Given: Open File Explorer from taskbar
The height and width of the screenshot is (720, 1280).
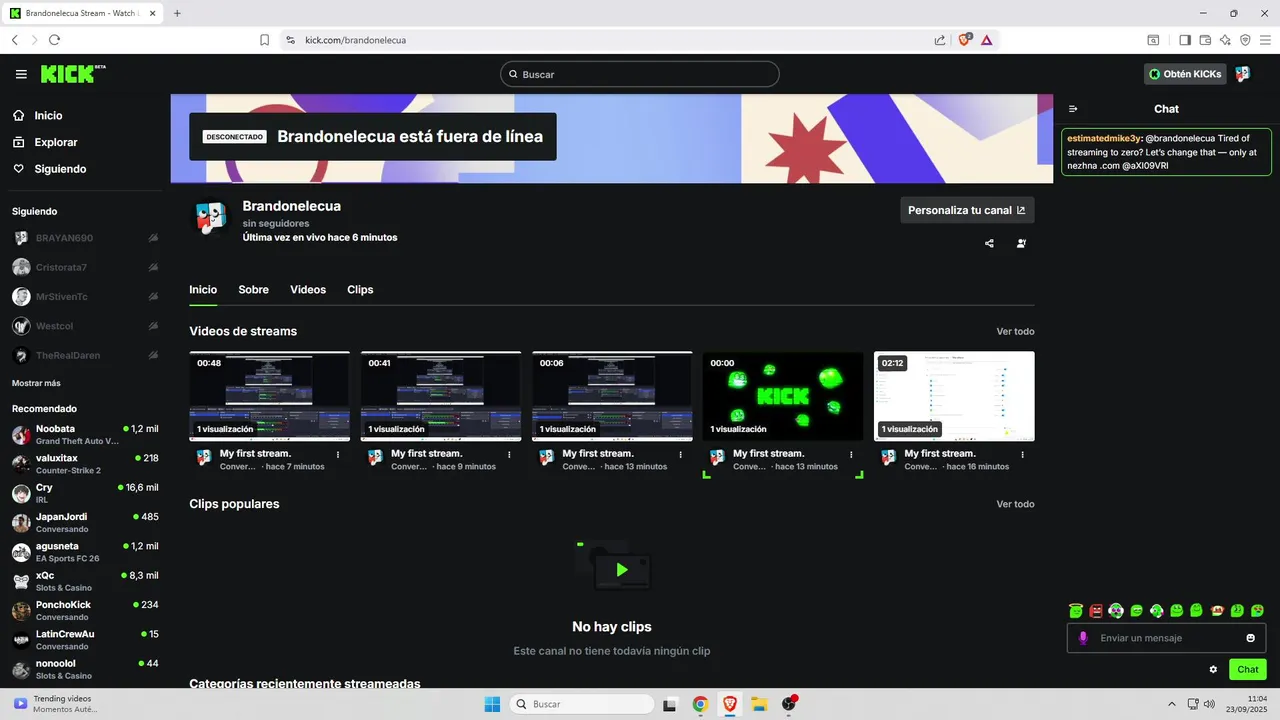Looking at the screenshot, I should [759, 704].
